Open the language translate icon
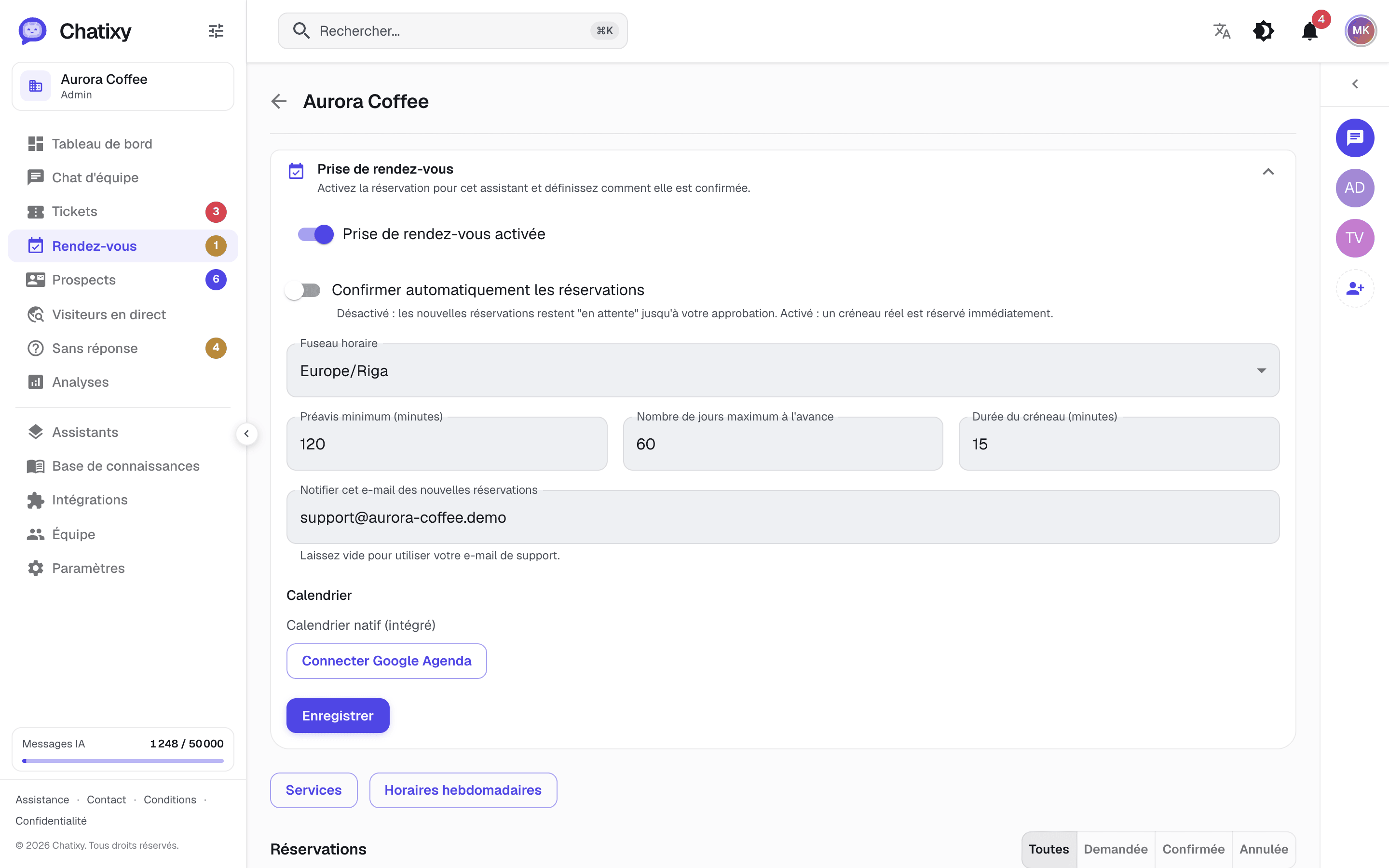Viewport: 1389px width, 868px height. pyautogui.click(x=1222, y=31)
